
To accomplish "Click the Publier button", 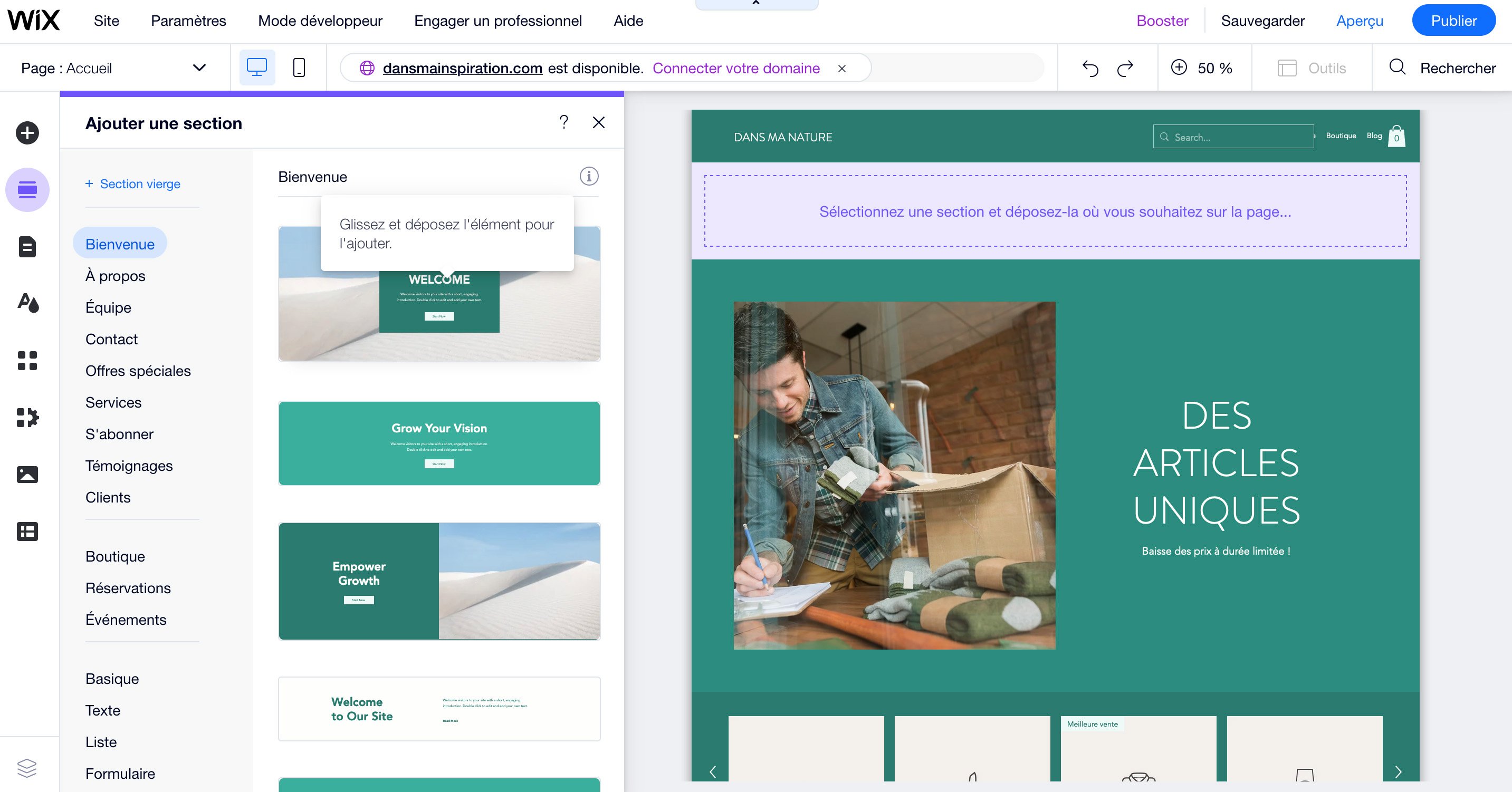I will coord(1453,21).
